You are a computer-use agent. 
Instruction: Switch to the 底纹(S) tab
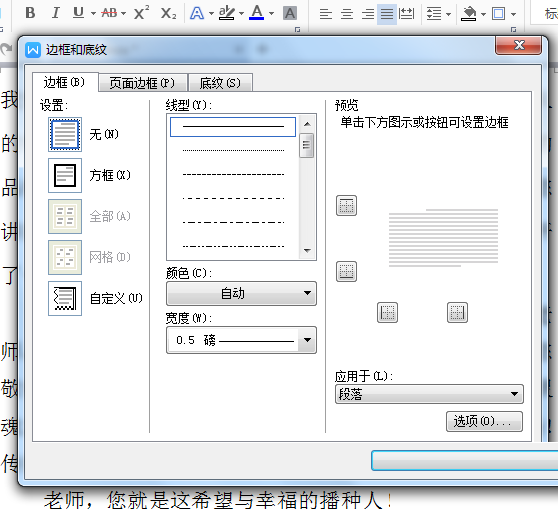(x=220, y=83)
